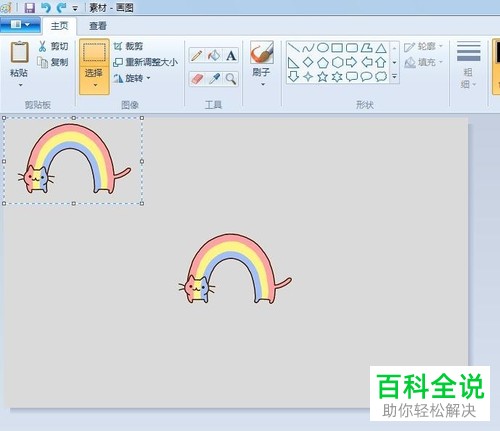
Task: Click the Undo arrow icon
Action: [x=46, y=7]
